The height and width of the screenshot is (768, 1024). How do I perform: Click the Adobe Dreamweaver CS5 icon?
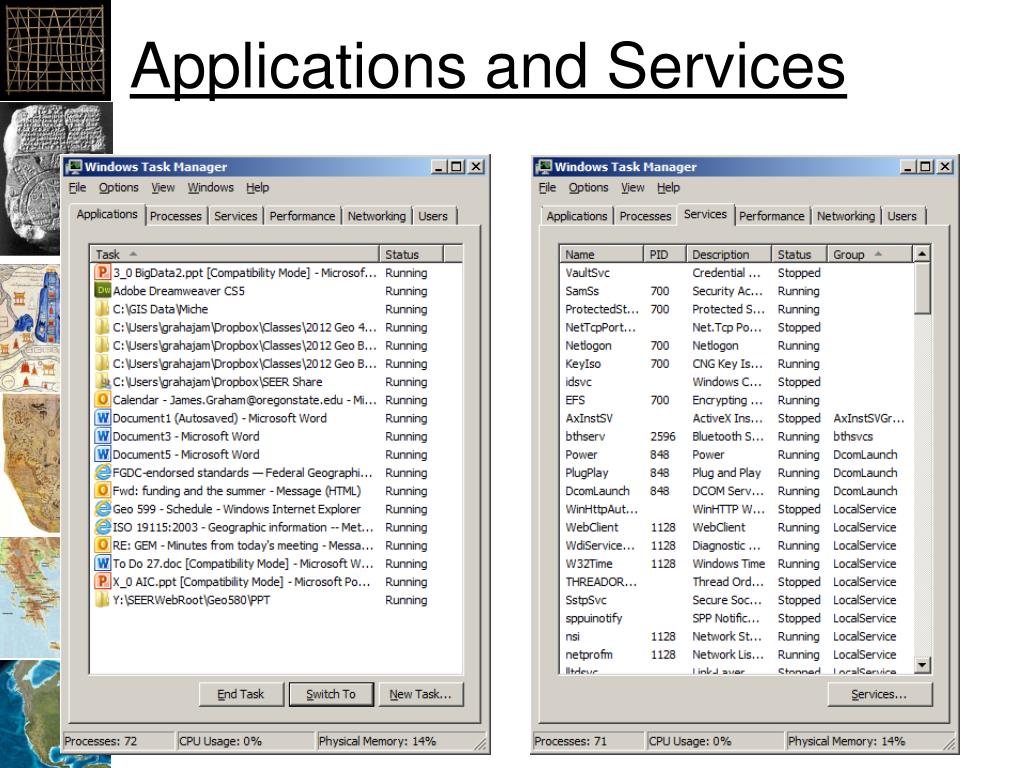(103, 291)
